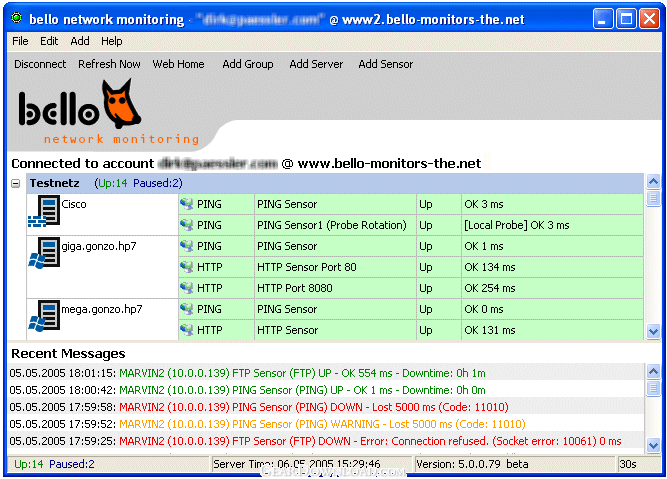Click the Recent Messages scrollbar thumb
This screenshot has width=667, height=479.
pos(653,388)
